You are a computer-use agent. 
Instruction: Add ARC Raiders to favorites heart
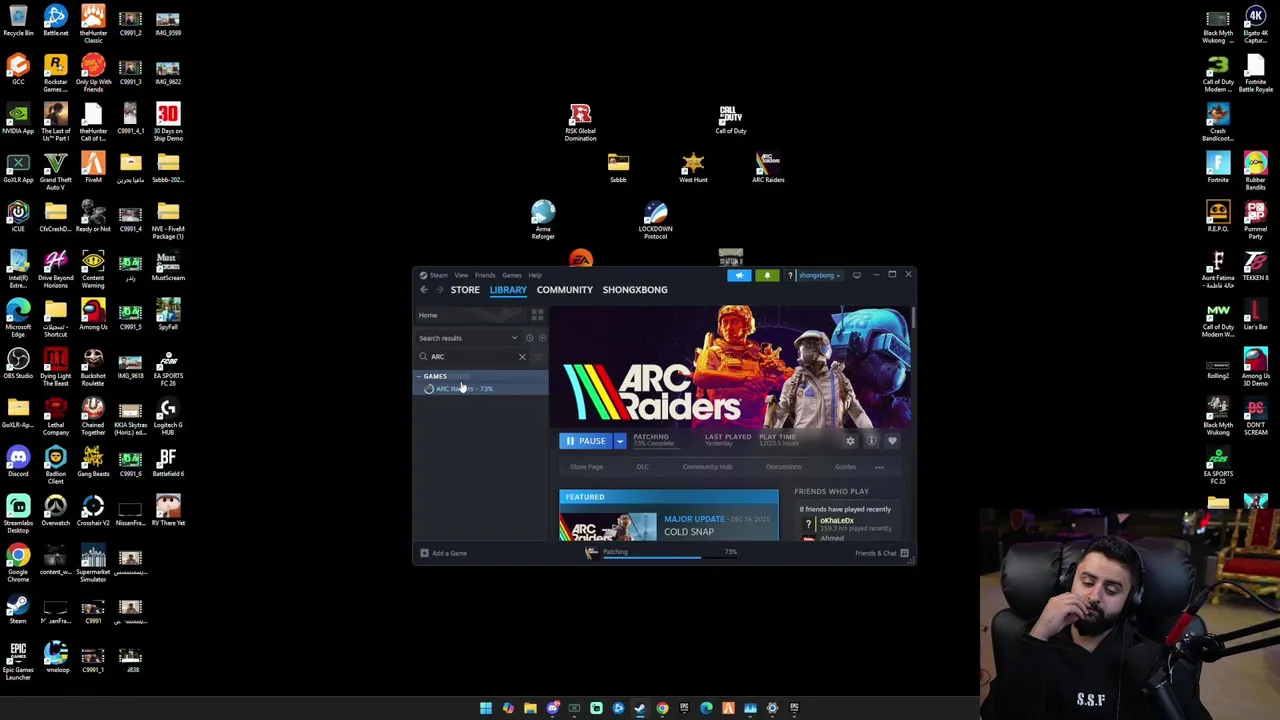coord(892,441)
